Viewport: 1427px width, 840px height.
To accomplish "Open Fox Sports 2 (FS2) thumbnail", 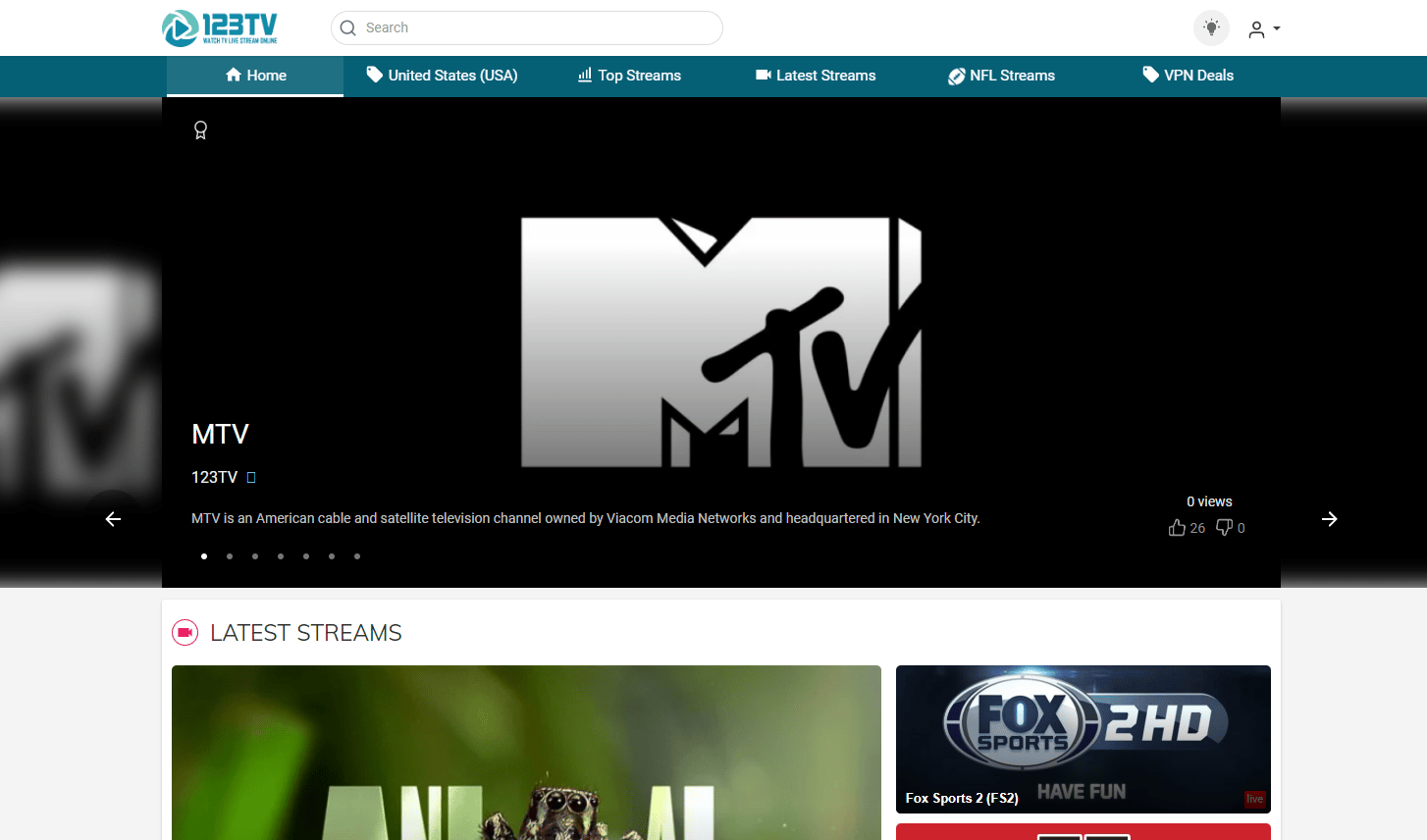I will pos(1083,739).
